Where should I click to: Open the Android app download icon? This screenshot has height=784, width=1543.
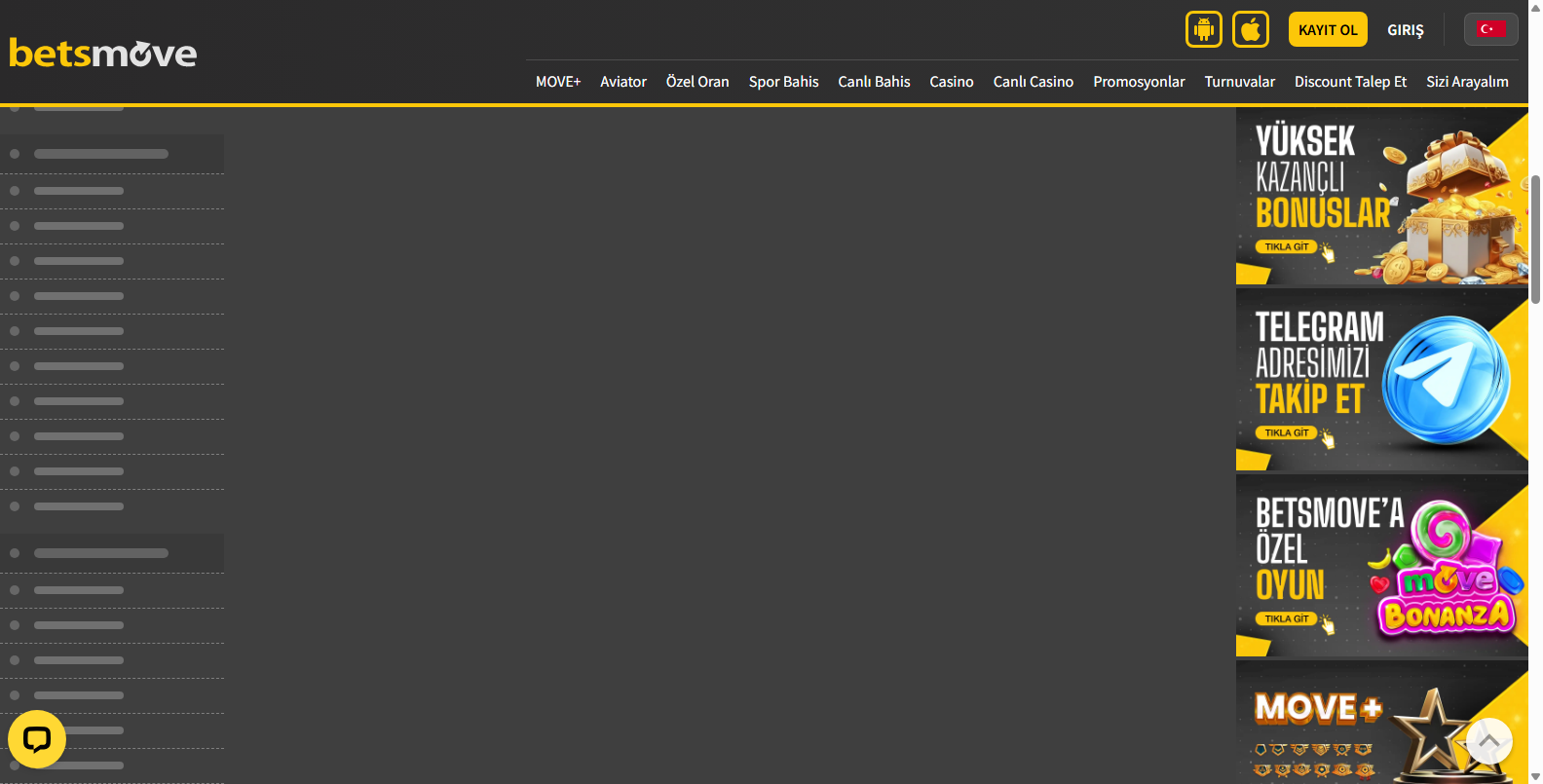[1204, 29]
